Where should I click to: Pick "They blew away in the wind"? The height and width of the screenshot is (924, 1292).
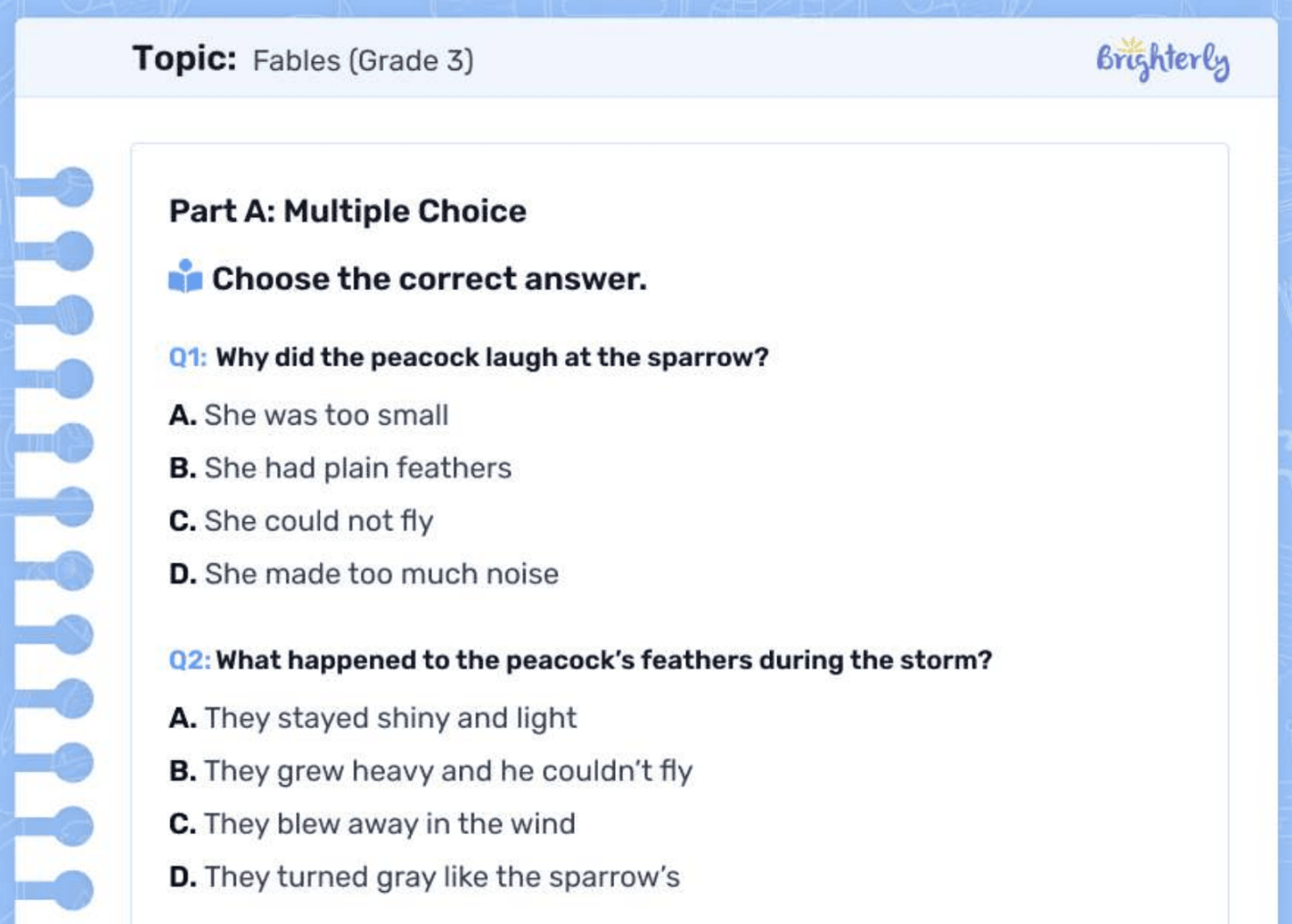tap(389, 824)
